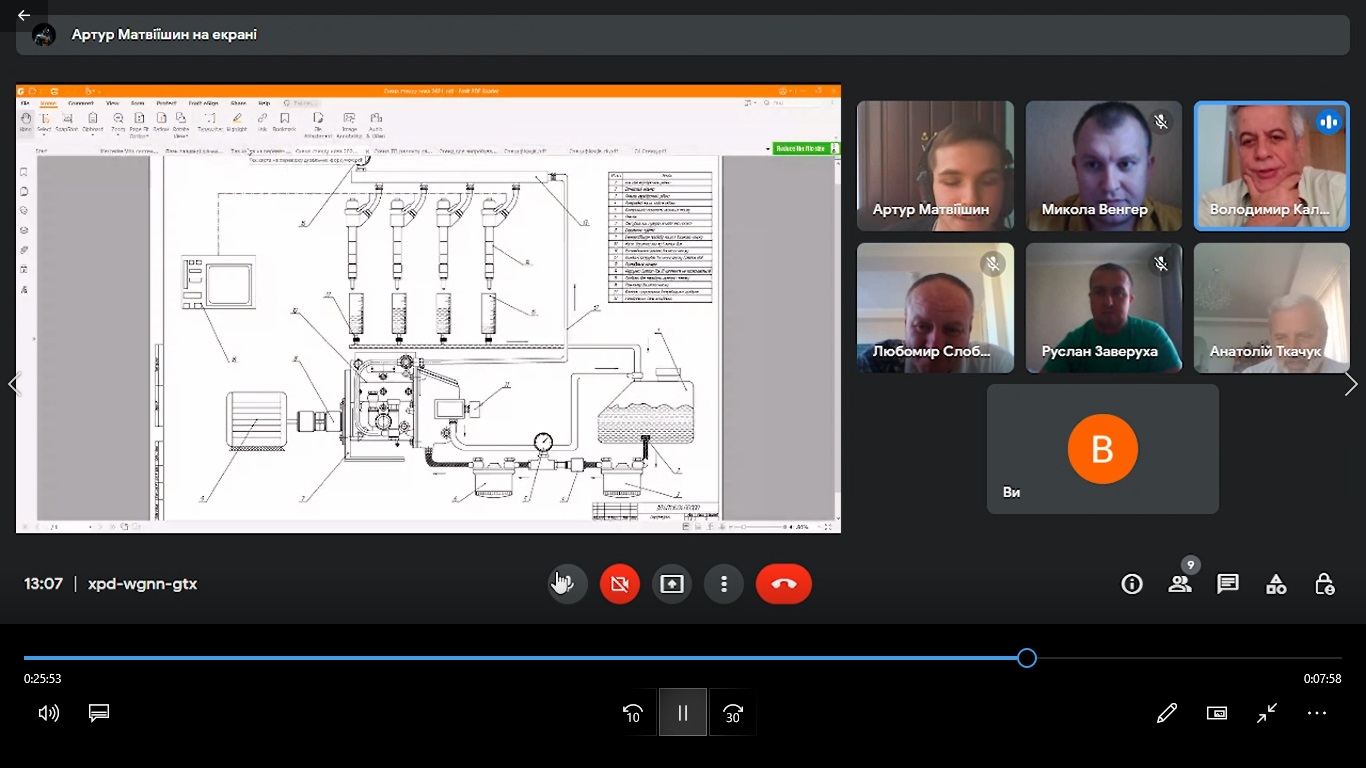Screen dimensions: 1366x768
Task: Open the volume control speaker icon
Action: pos(49,713)
